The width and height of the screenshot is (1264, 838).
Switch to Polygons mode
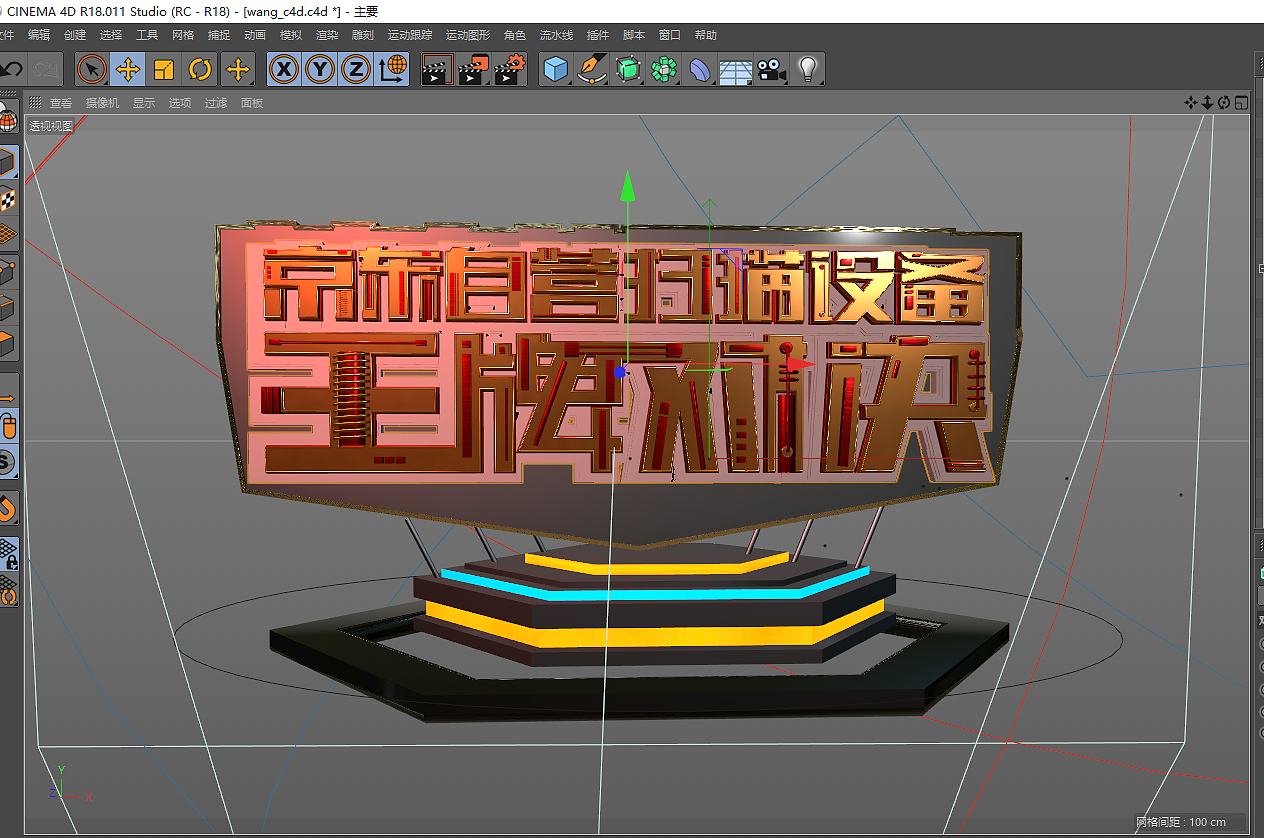coord(8,343)
